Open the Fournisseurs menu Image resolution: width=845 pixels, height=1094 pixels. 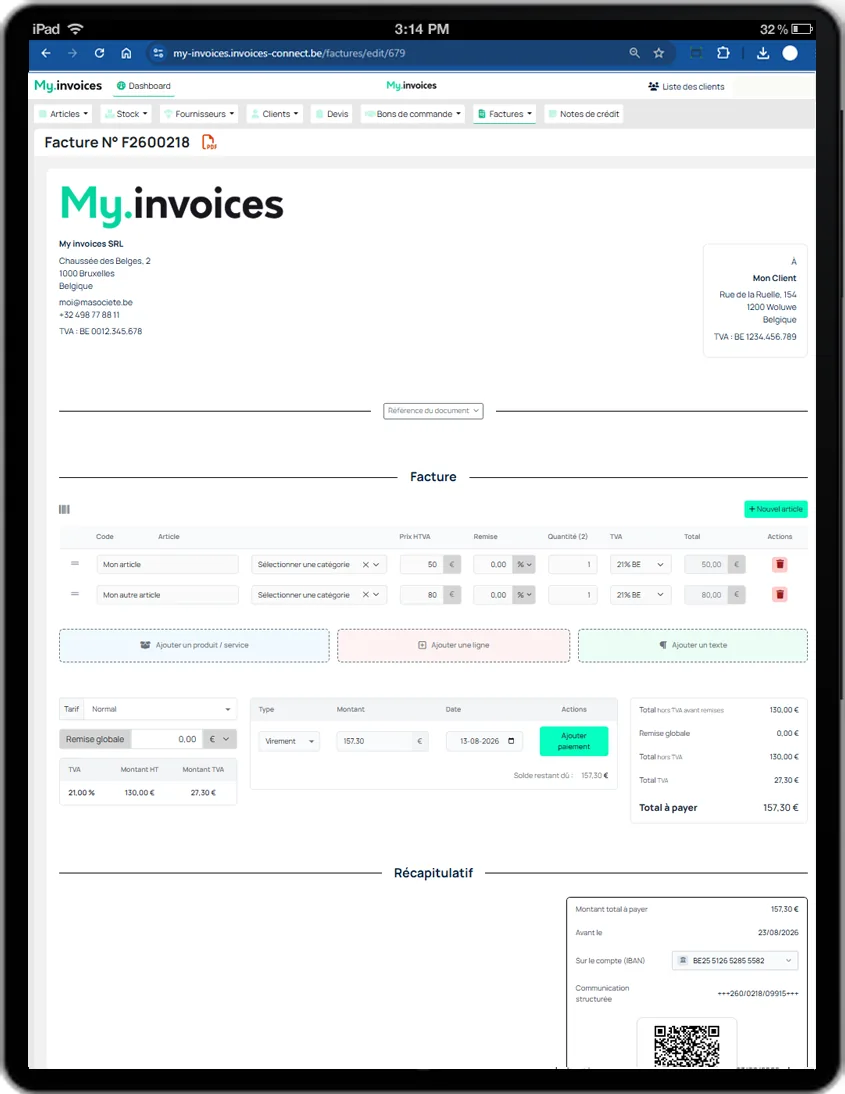199,114
